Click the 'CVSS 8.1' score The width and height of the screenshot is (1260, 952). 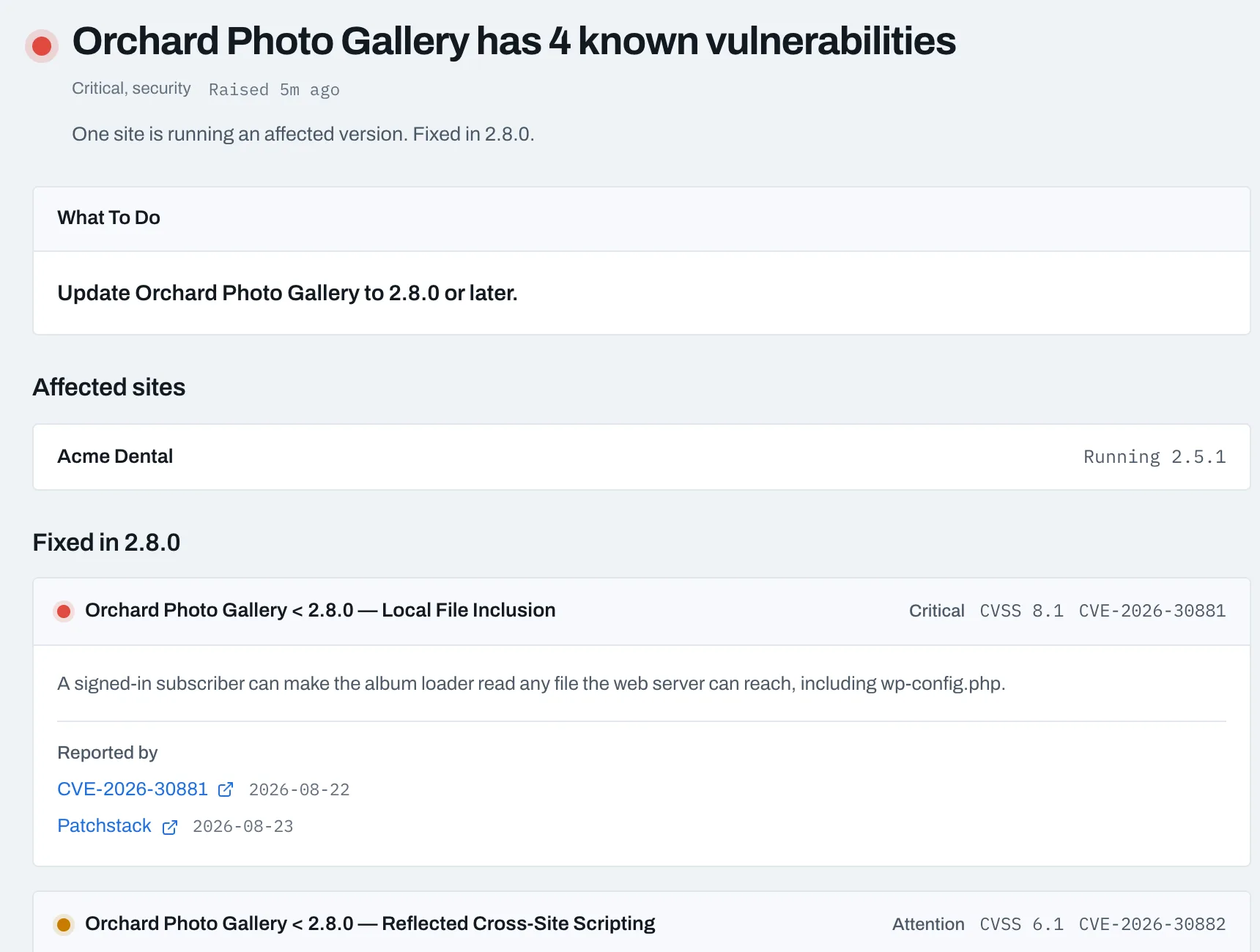[1022, 611]
